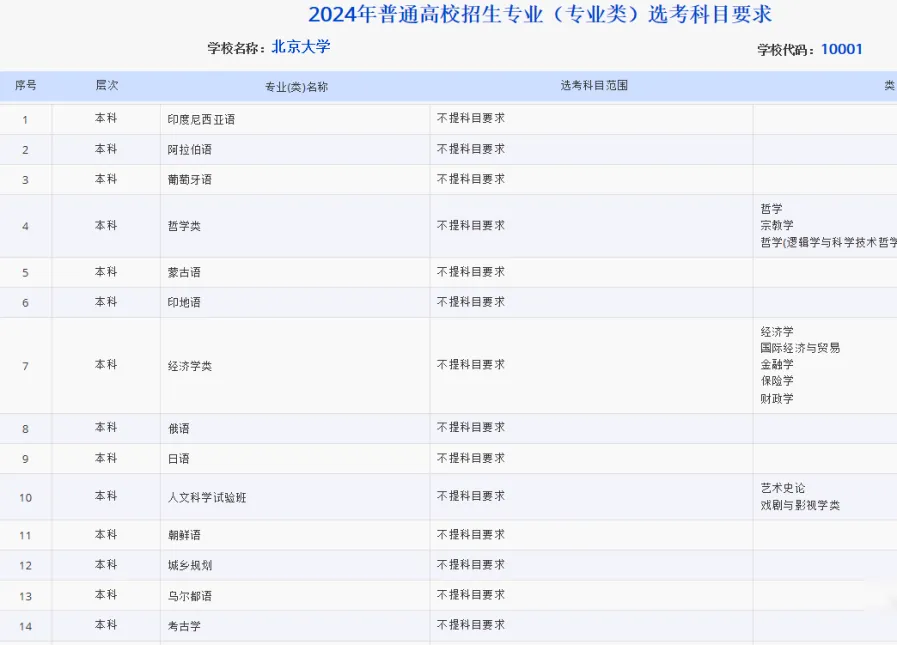The image size is (897, 645).
Task: Click the page title 2024年普通高校招生专业选考科目要求
Action: (x=540, y=14)
